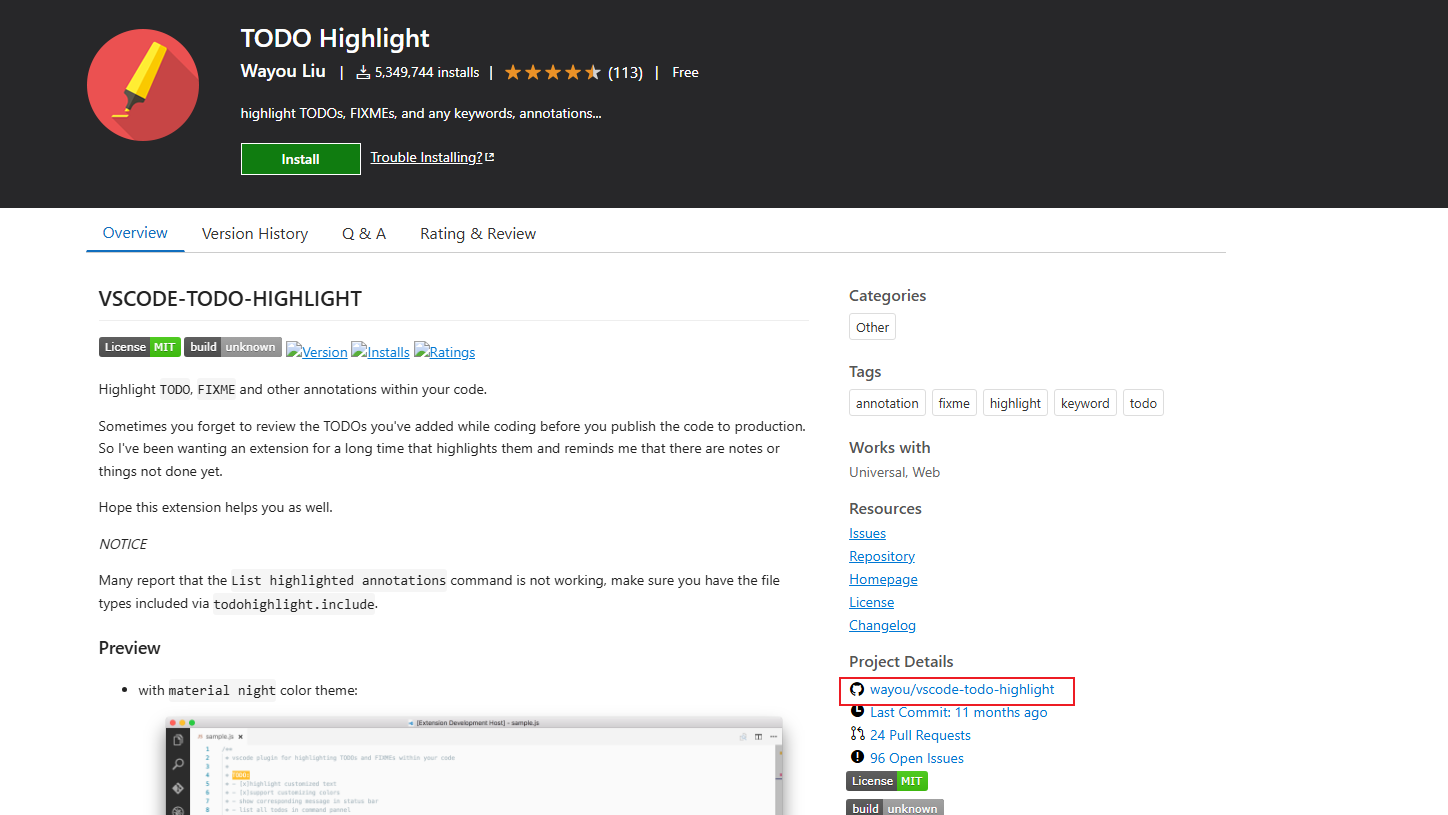Click the build unknown badge in sidebar

pos(895,807)
